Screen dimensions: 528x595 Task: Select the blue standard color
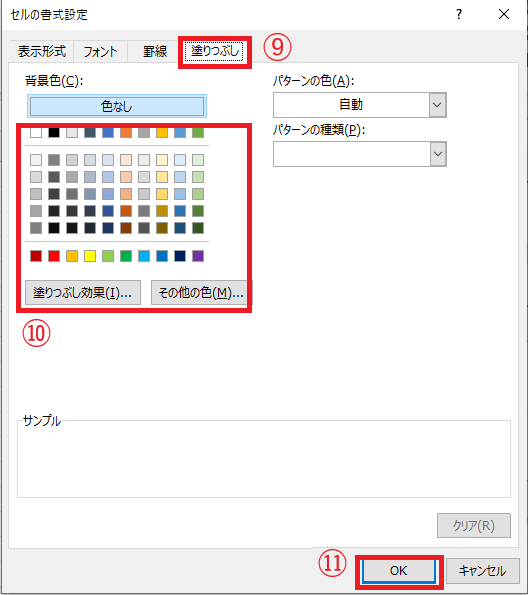pyautogui.click(x=162, y=256)
